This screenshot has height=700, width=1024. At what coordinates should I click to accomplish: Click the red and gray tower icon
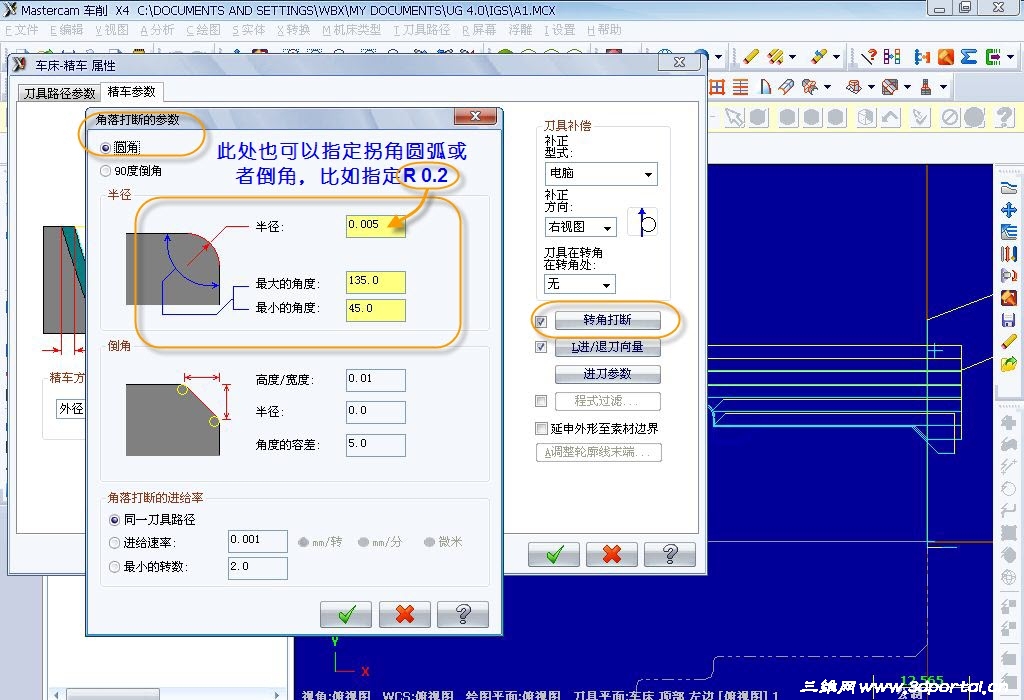925,87
